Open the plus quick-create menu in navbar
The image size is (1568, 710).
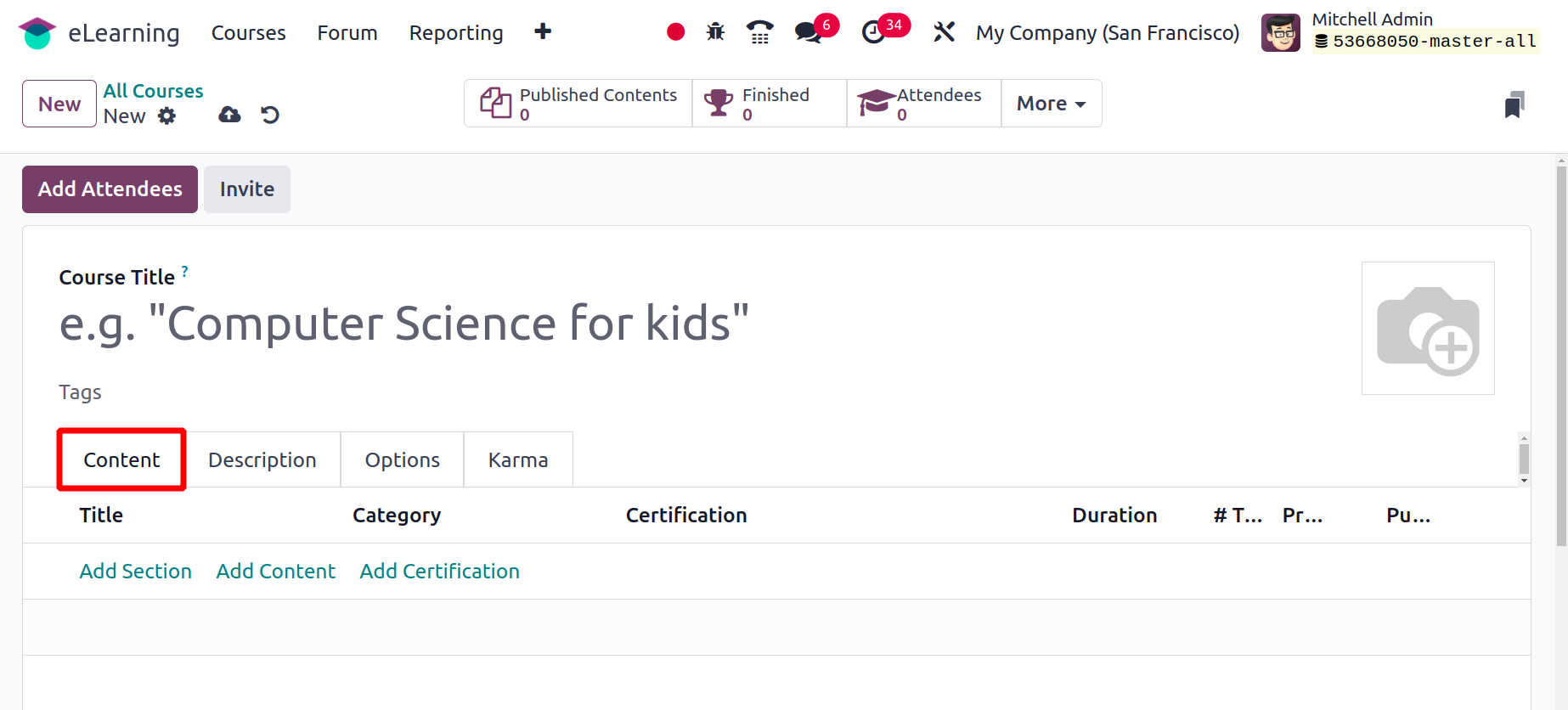[543, 32]
